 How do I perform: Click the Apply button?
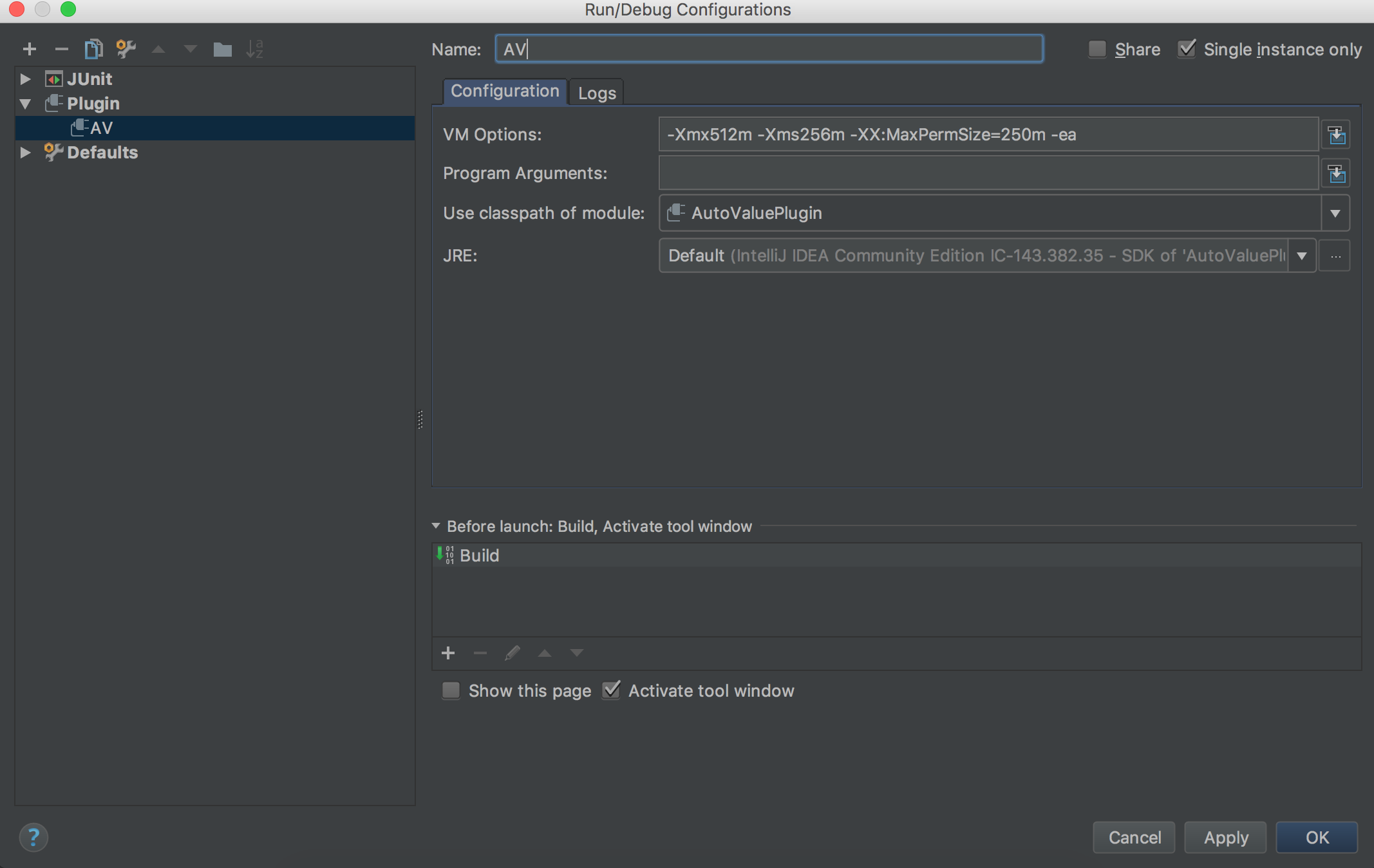point(1225,838)
